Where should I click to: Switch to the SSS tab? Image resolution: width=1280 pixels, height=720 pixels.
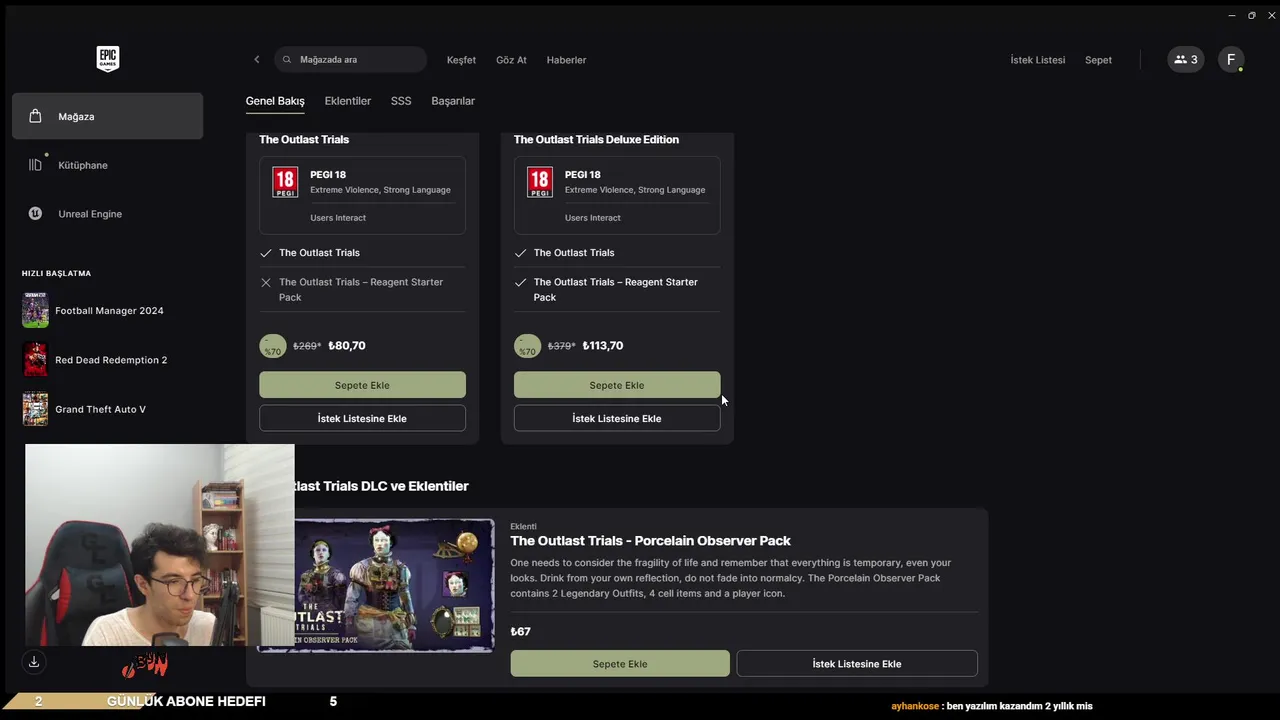(x=401, y=101)
